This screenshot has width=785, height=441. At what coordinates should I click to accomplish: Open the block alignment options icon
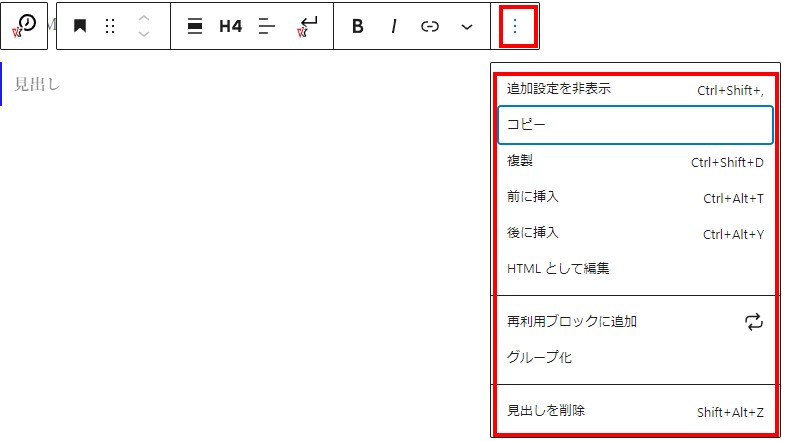click(x=194, y=27)
